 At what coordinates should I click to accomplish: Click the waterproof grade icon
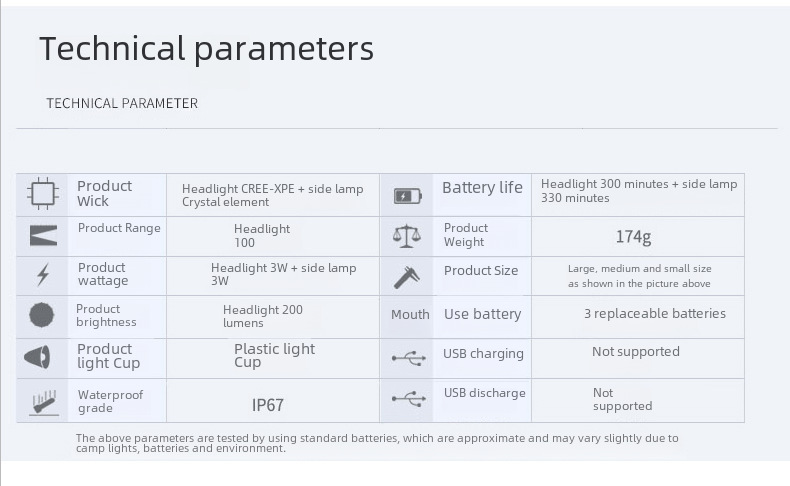pos(44,402)
